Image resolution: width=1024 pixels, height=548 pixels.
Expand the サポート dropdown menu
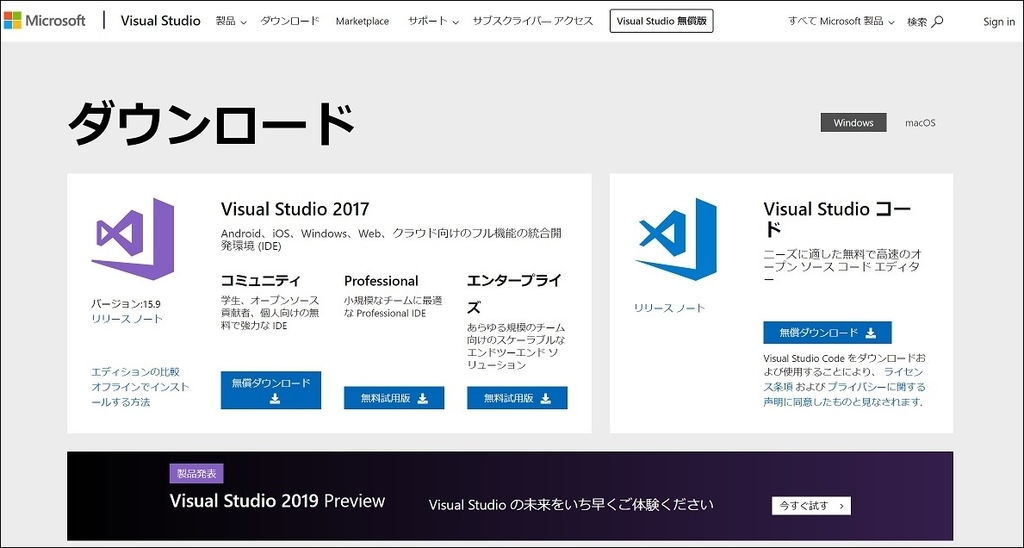[x=434, y=22]
